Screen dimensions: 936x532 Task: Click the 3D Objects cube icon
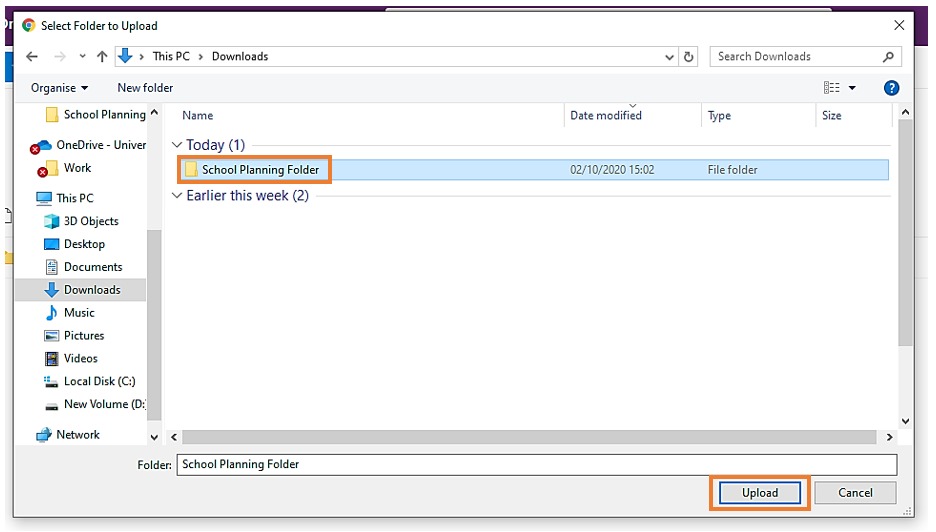tap(52, 222)
